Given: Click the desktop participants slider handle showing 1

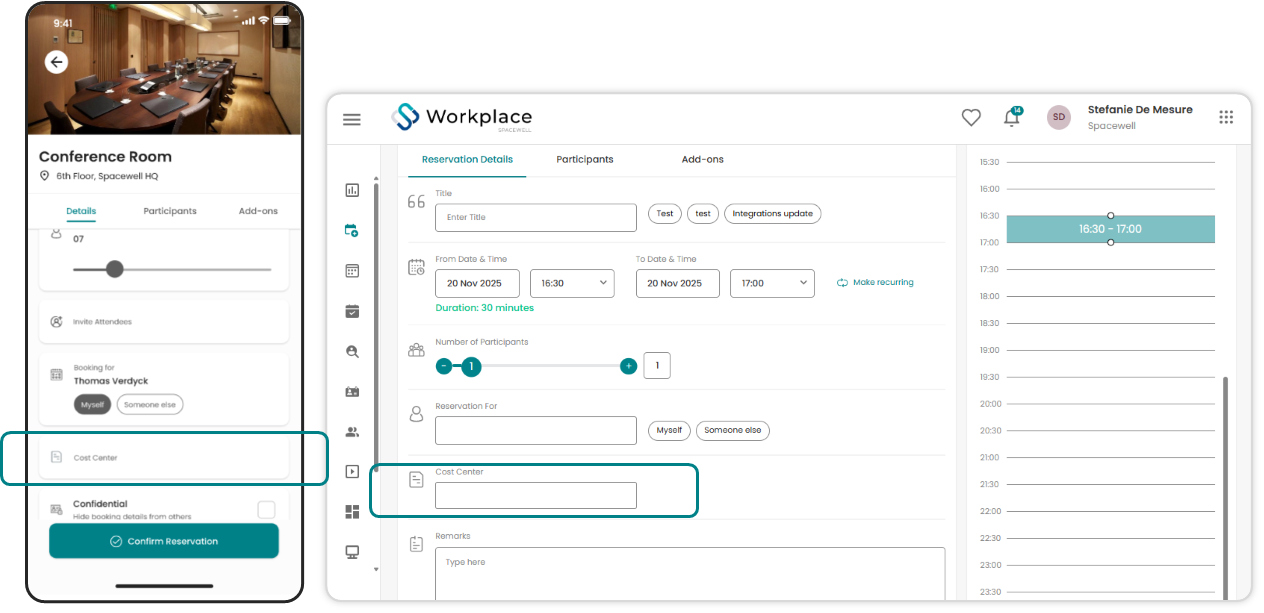Looking at the screenshot, I should coord(471,367).
